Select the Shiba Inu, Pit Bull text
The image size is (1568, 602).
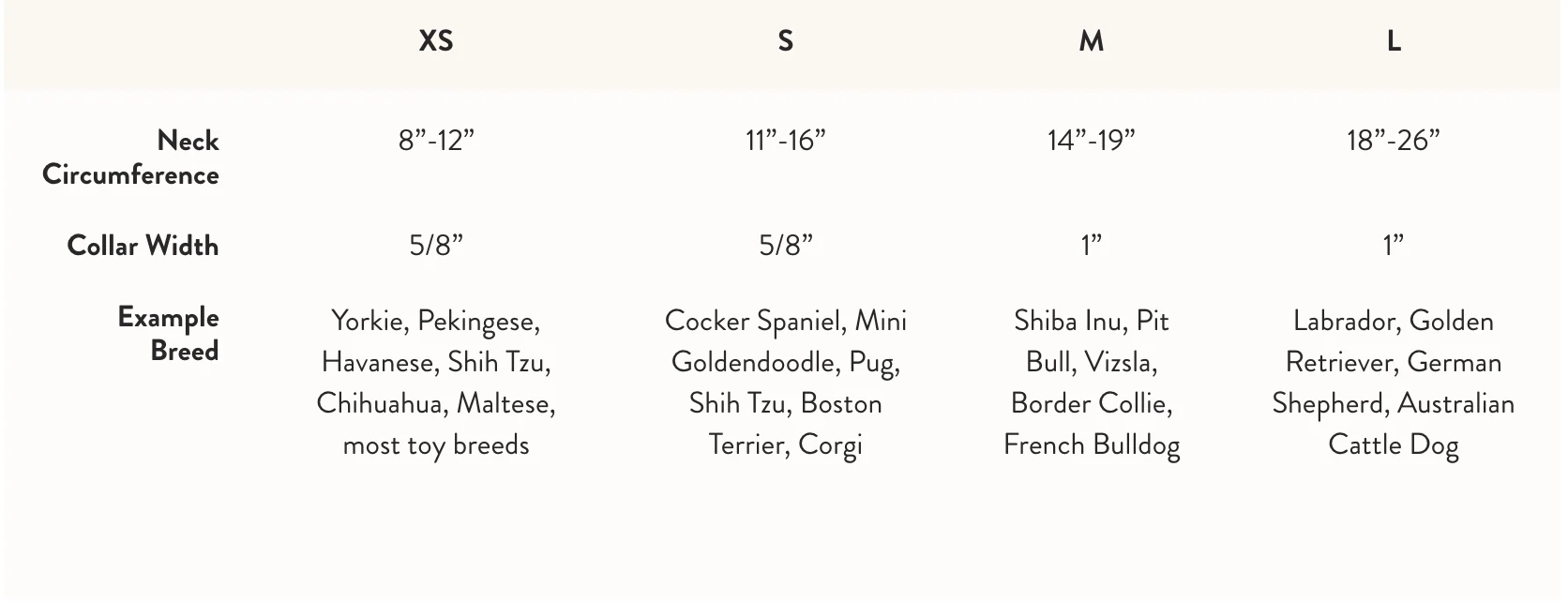click(x=1092, y=341)
